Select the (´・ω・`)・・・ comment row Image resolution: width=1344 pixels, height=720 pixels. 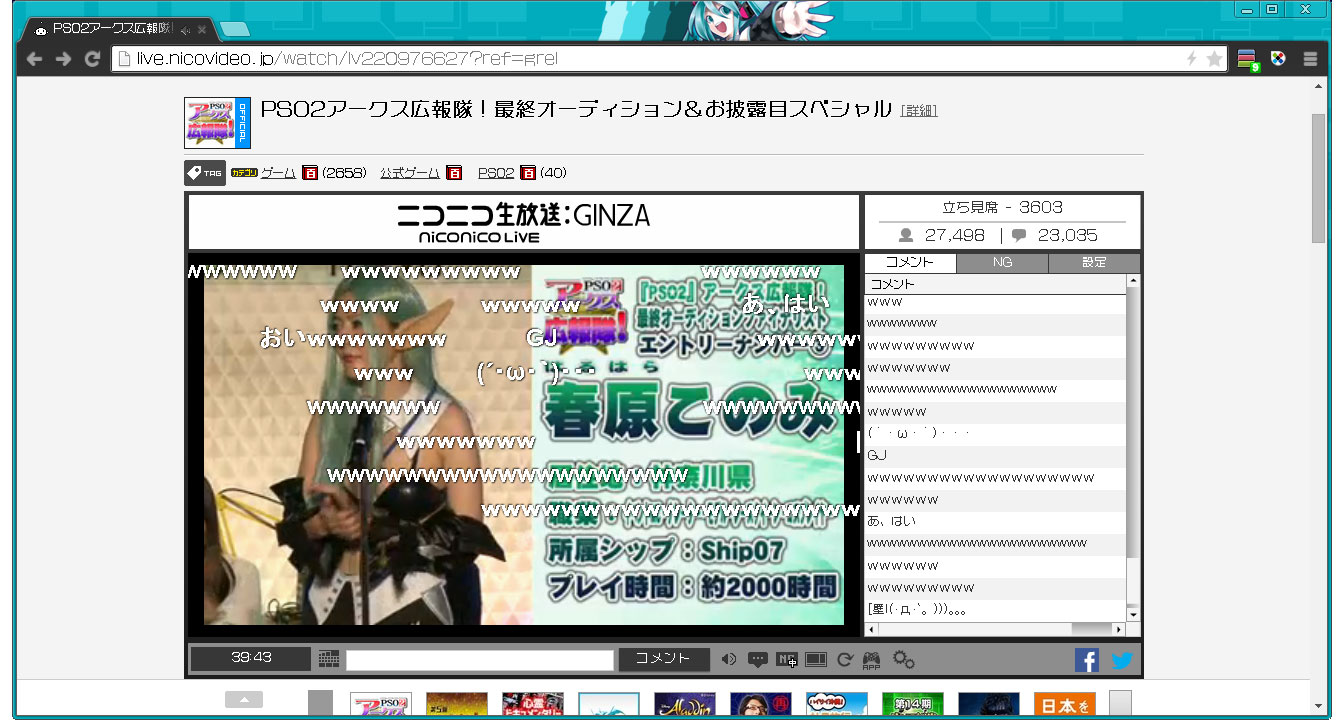coord(995,433)
